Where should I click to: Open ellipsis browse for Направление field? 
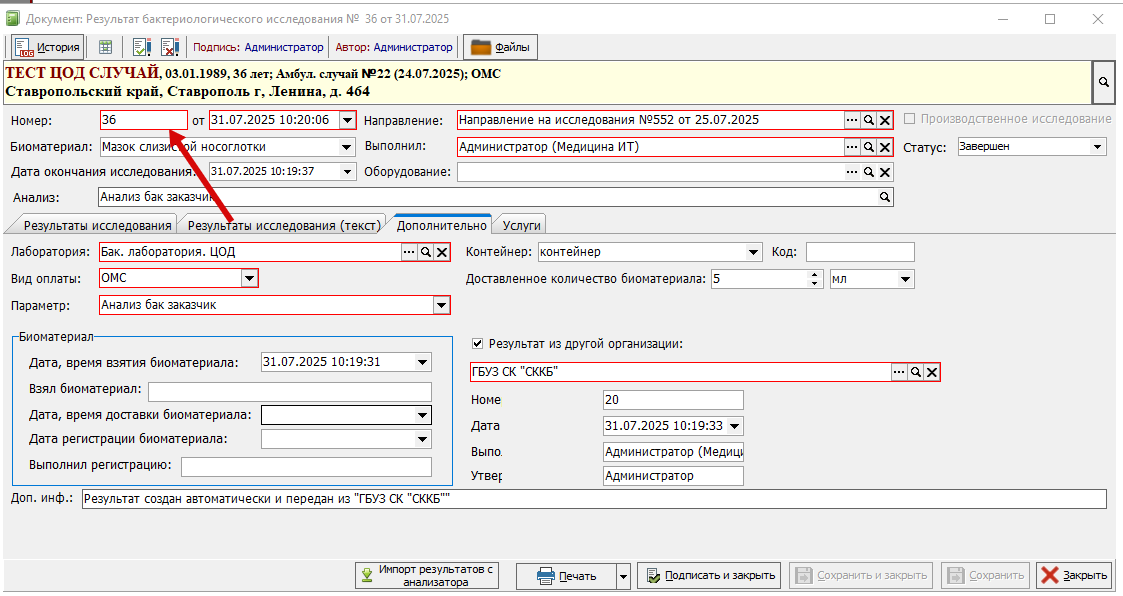[x=852, y=120]
